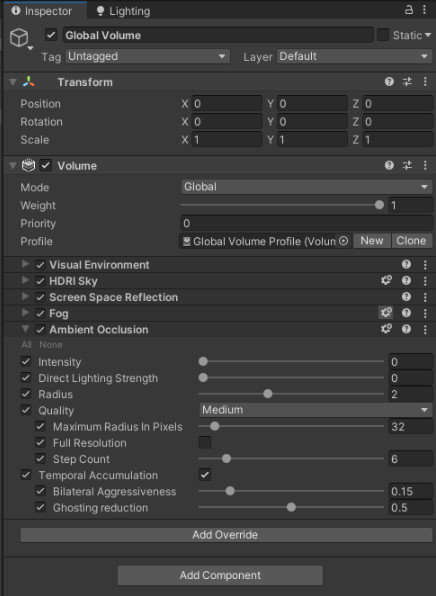
Task: Click the Add Override button
Action: (x=226, y=535)
